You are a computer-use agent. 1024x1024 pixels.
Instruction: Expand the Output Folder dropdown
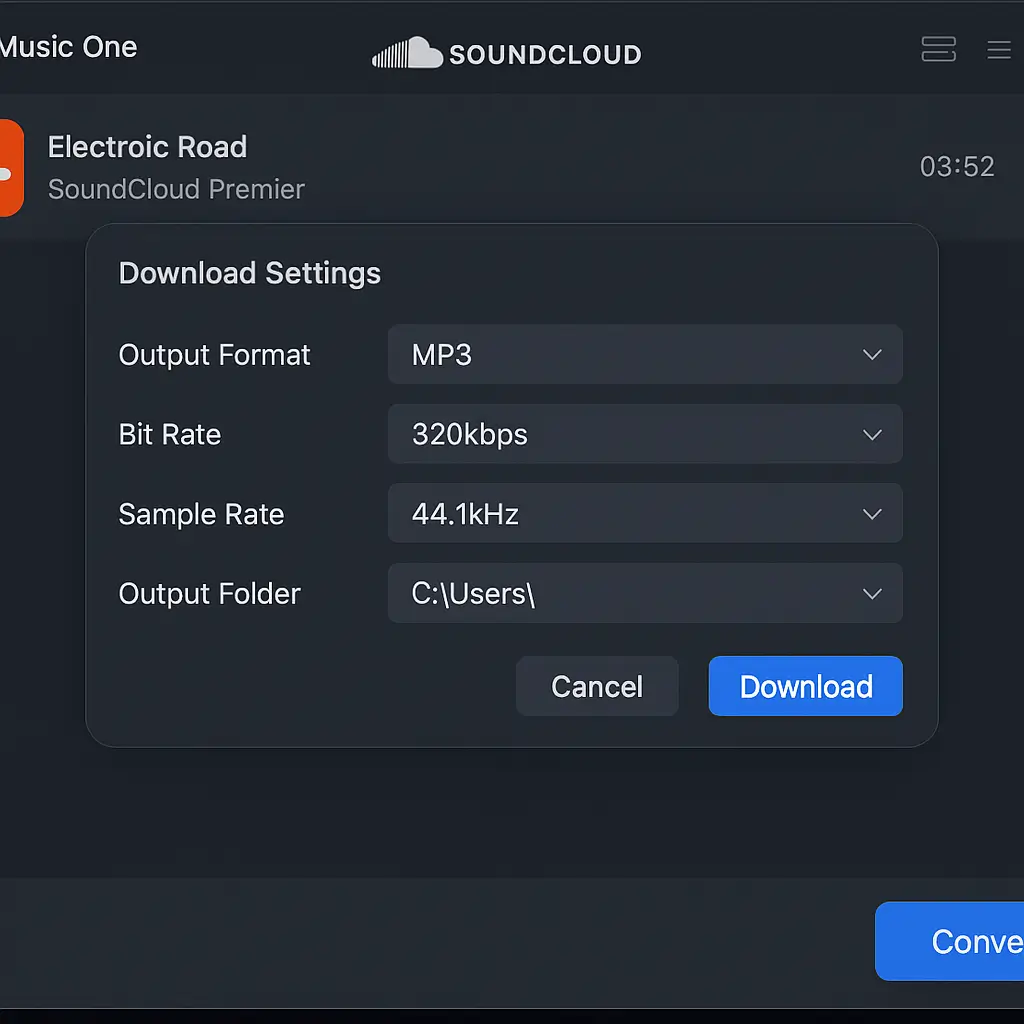pos(645,593)
